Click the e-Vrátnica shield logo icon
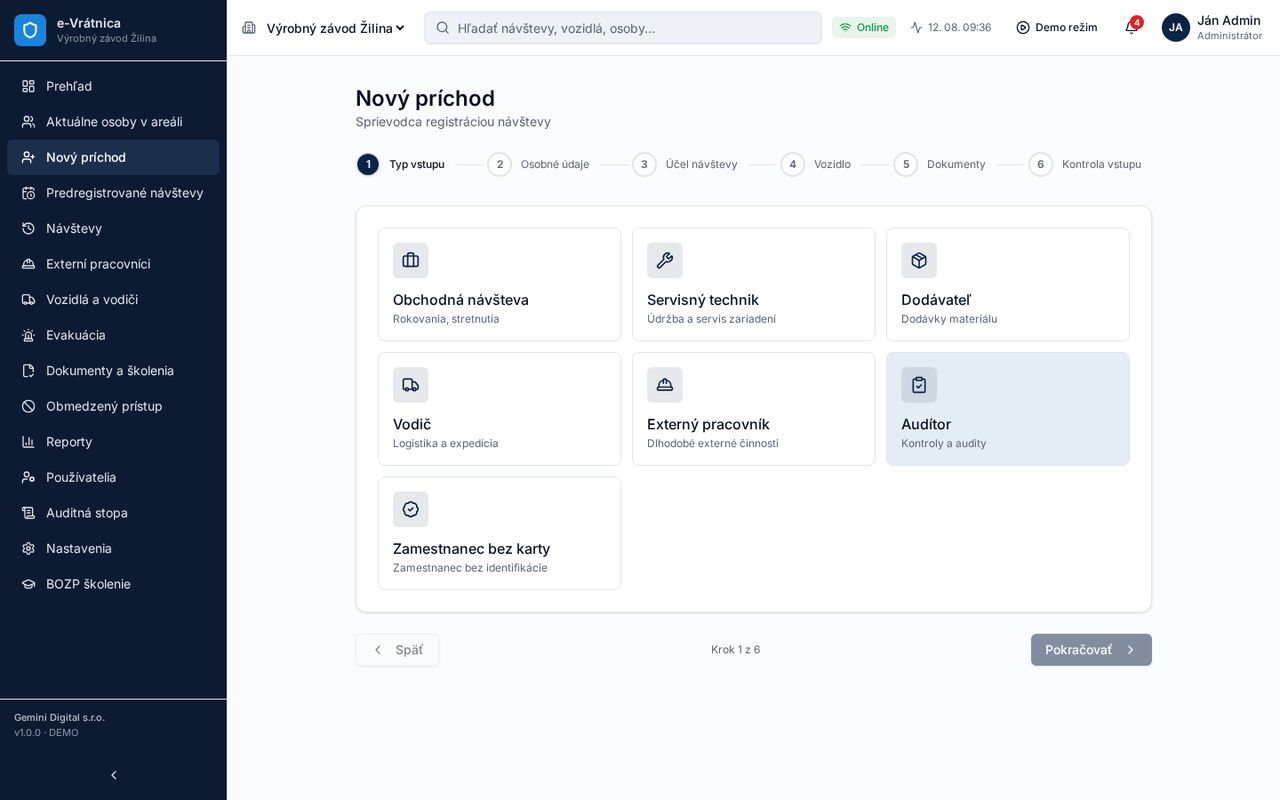The height and width of the screenshot is (800, 1280). coord(30,30)
